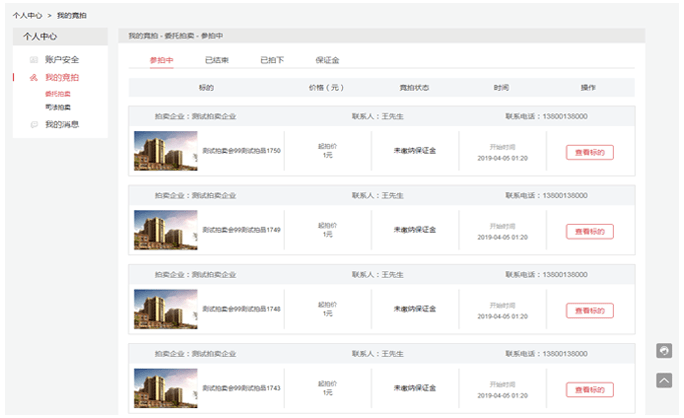Open the customer service floating icon
Screen dimensions: 684x418
664,350
